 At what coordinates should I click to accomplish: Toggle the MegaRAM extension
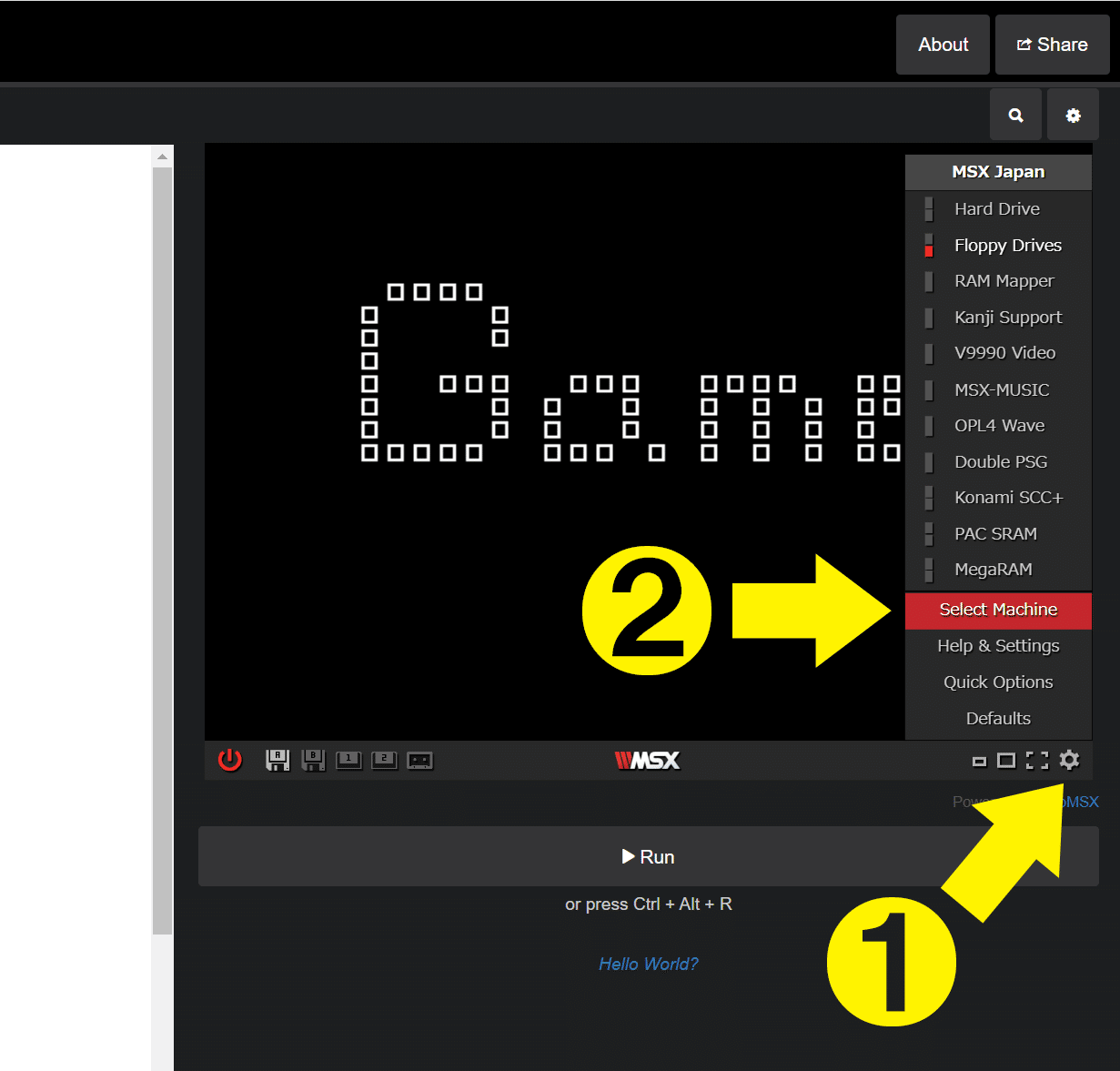998,570
